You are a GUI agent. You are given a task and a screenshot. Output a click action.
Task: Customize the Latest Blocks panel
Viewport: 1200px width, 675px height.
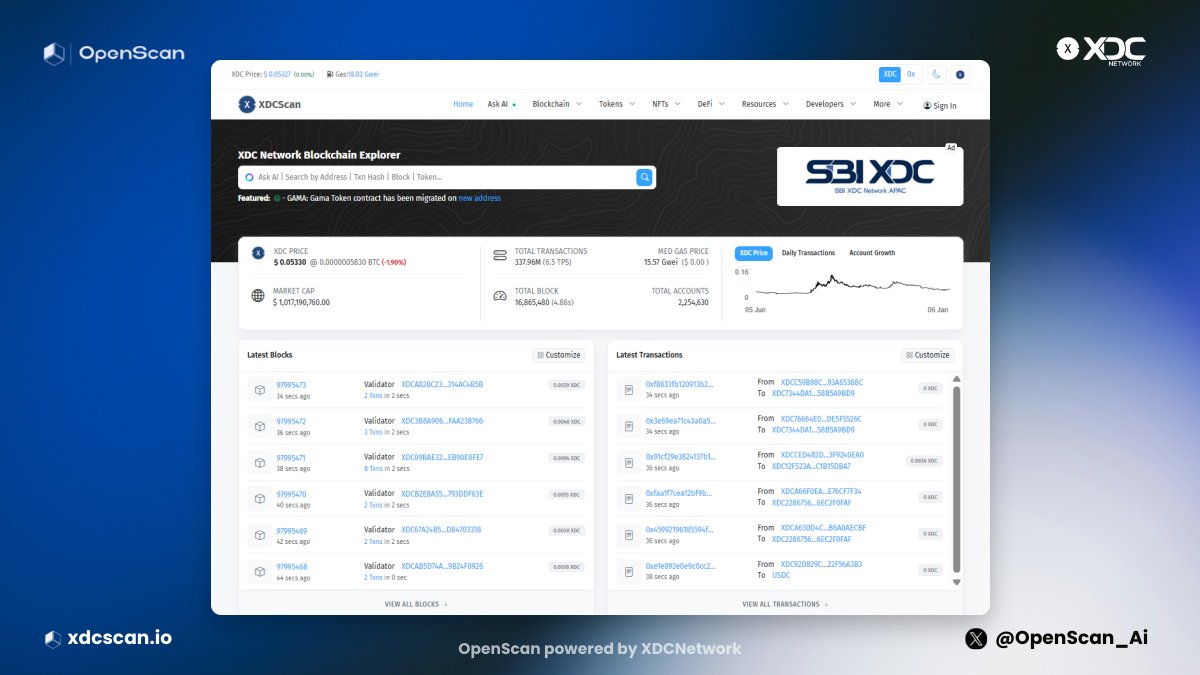[558, 355]
